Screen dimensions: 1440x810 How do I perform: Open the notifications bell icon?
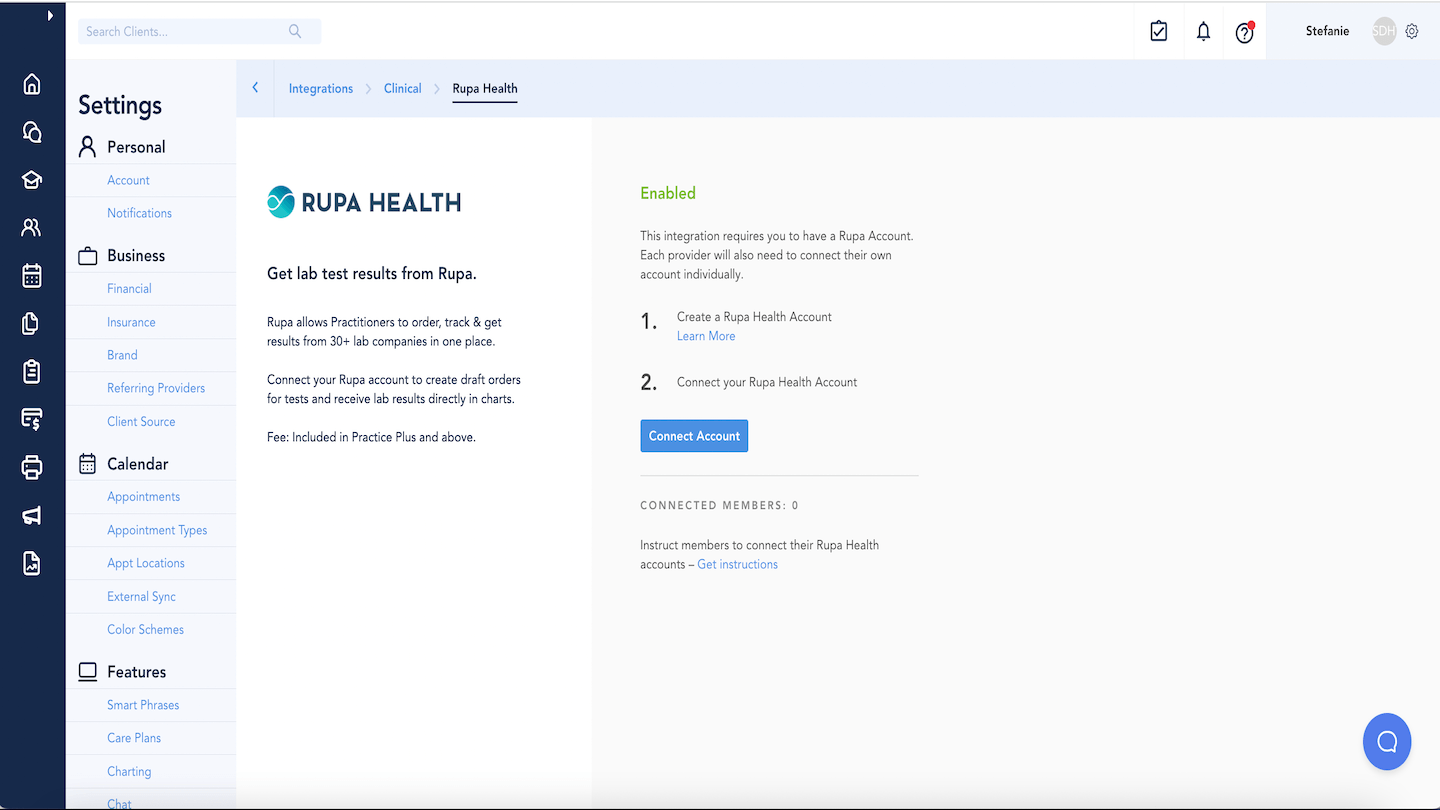1203,32
